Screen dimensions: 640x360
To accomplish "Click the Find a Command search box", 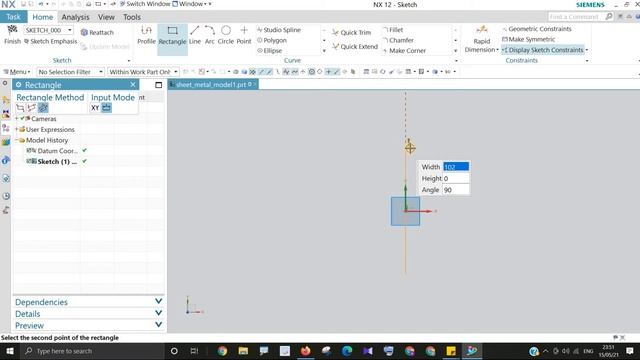I will (x=576, y=17).
